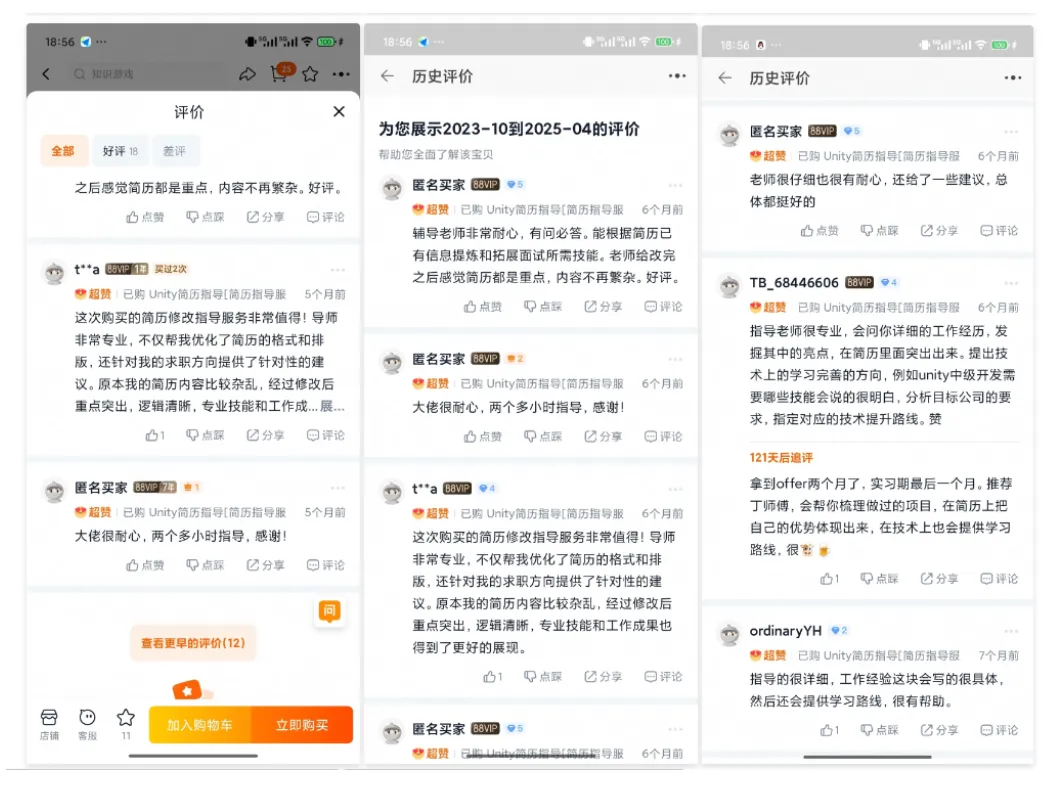Select the 全部 reviews filter

63,151
